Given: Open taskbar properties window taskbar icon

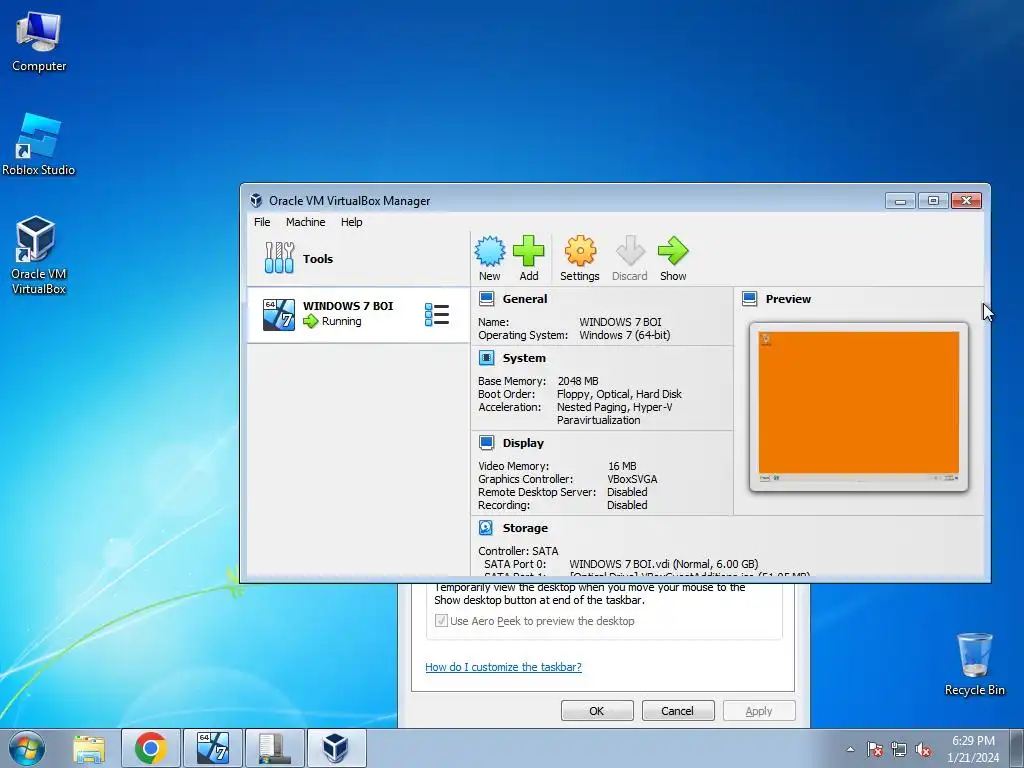Looking at the screenshot, I should 274,748.
